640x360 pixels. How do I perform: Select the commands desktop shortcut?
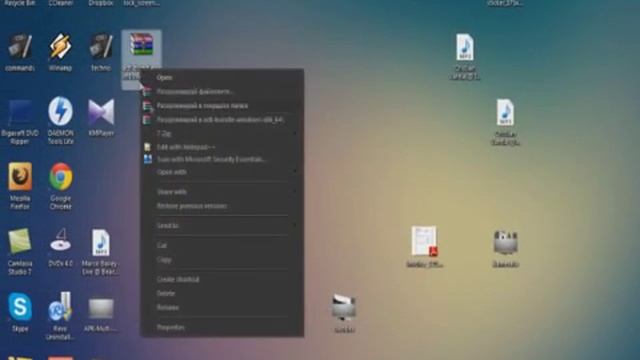[20, 52]
